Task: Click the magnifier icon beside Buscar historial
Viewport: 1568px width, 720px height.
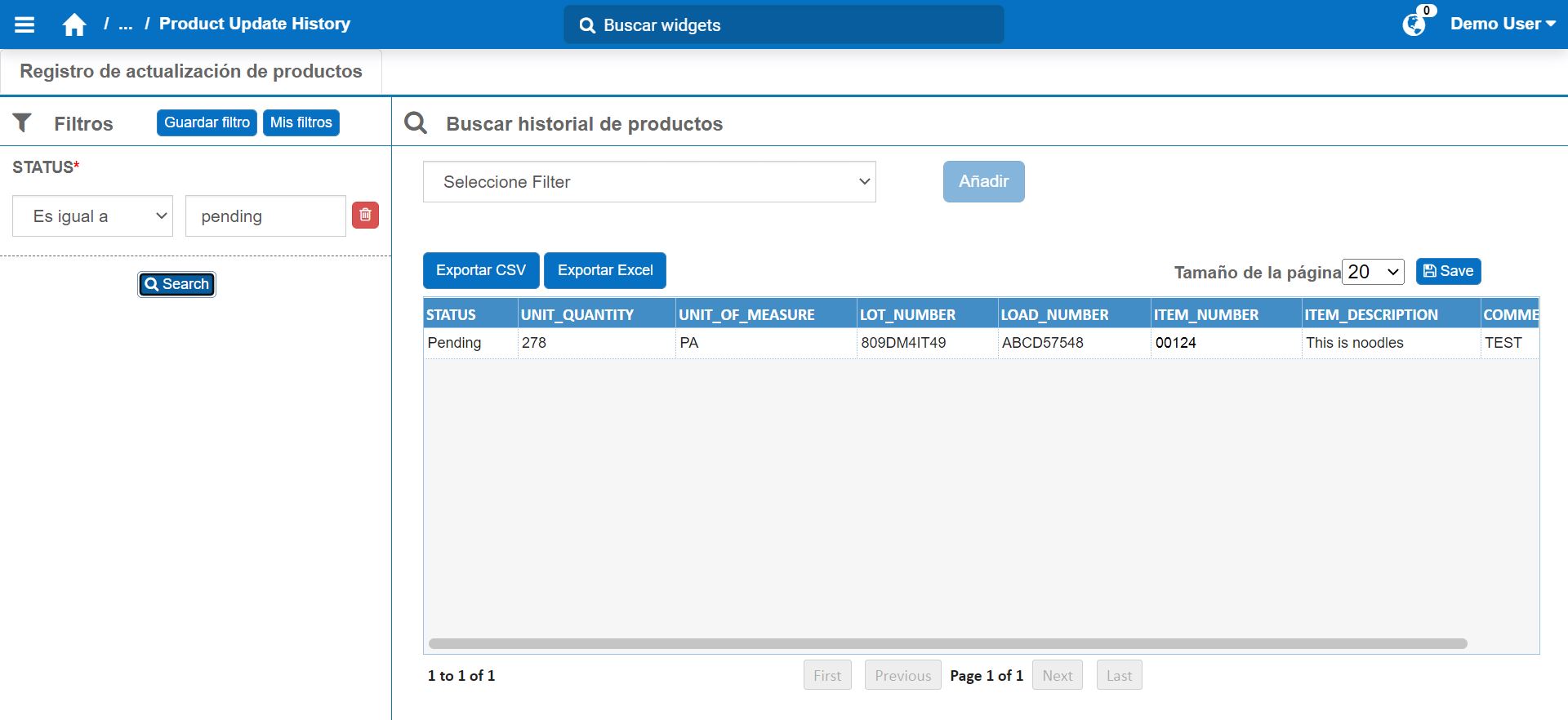Action: 416,123
